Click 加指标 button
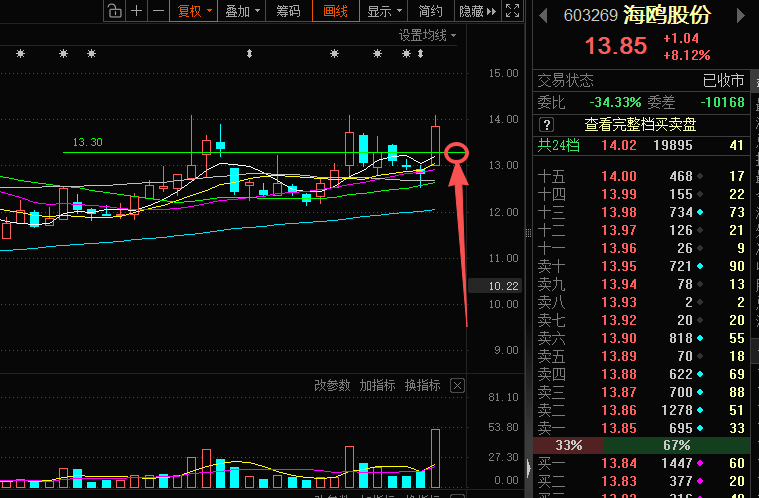 pyautogui.click(x=377, y=385)
